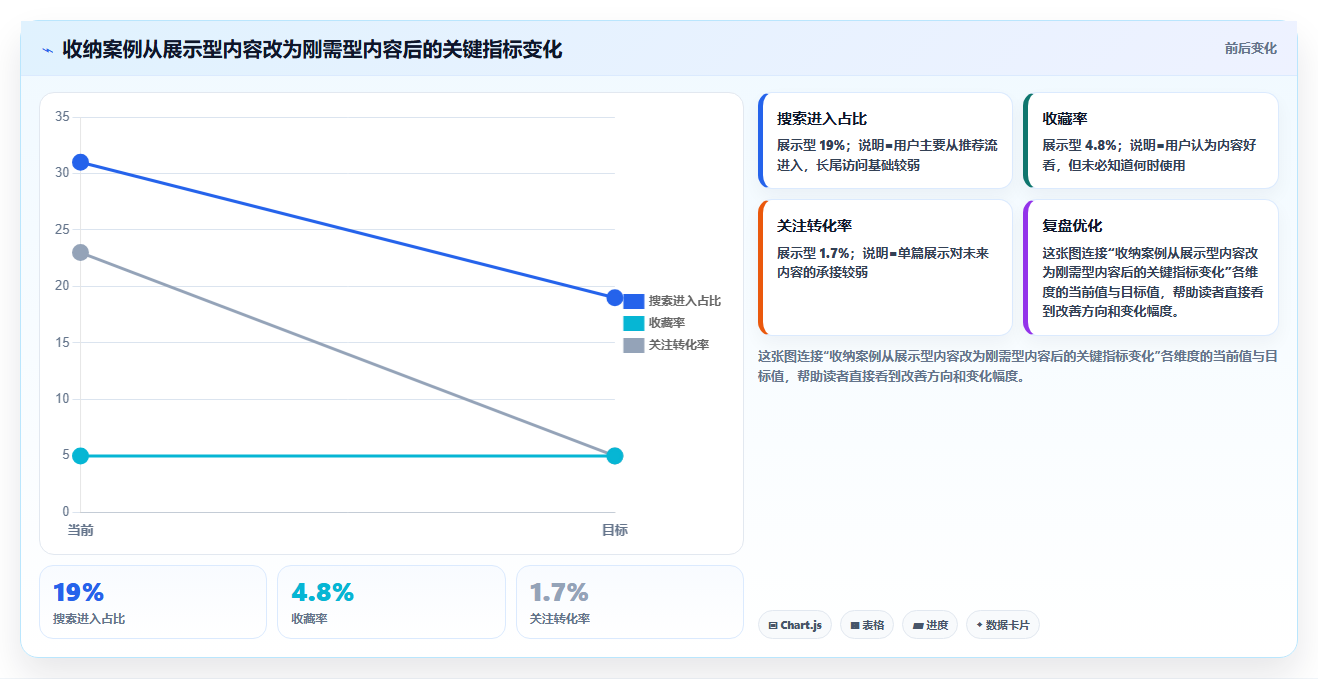This screenshot has width=1318, height=679.
Task: Click 搜索进入占比 legend label text
Action: click(684, 301)
